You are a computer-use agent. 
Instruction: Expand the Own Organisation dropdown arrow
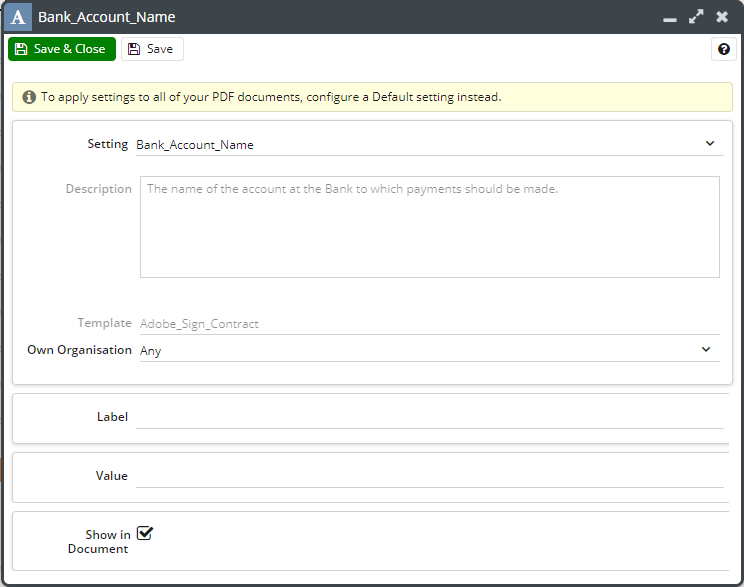[x=706, y=350]
